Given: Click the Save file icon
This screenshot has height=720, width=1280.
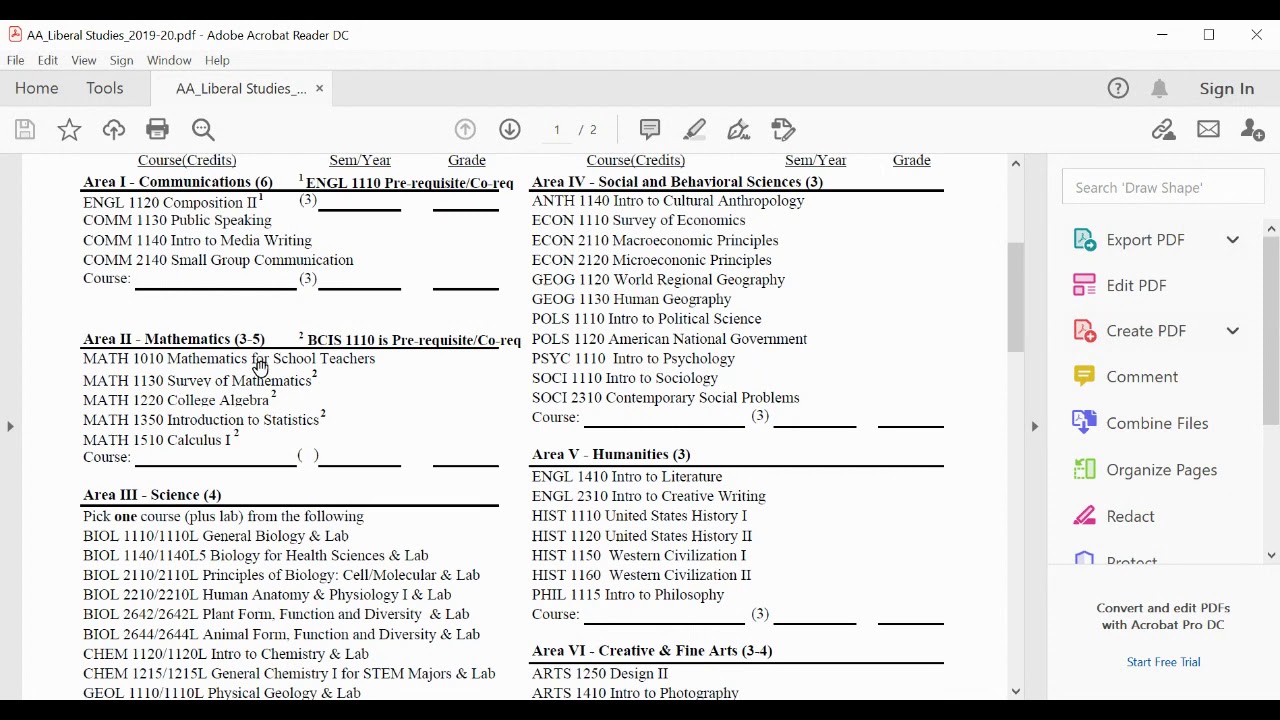Looking at the screenshot, I should coord(25,130).
